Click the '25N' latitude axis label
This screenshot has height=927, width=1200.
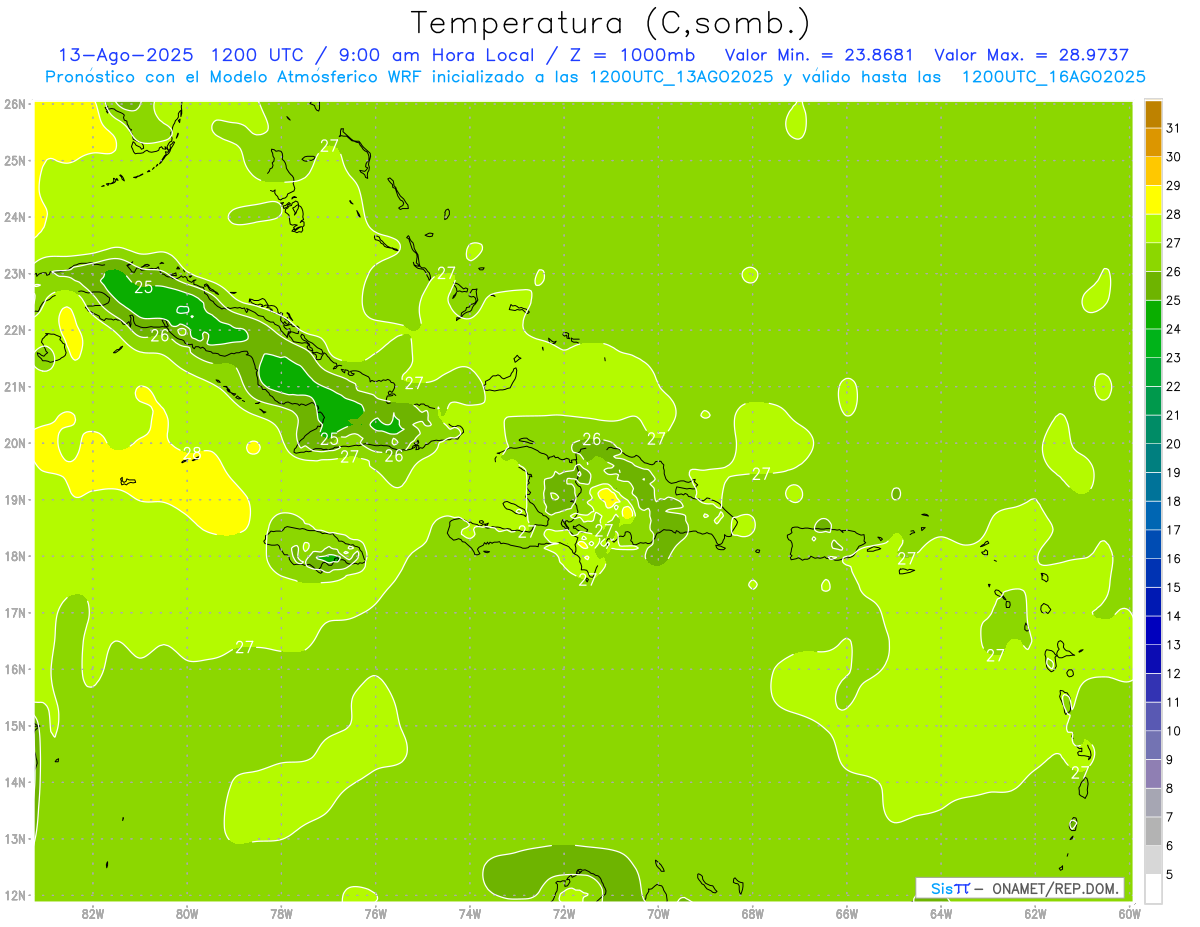(14, 160)
